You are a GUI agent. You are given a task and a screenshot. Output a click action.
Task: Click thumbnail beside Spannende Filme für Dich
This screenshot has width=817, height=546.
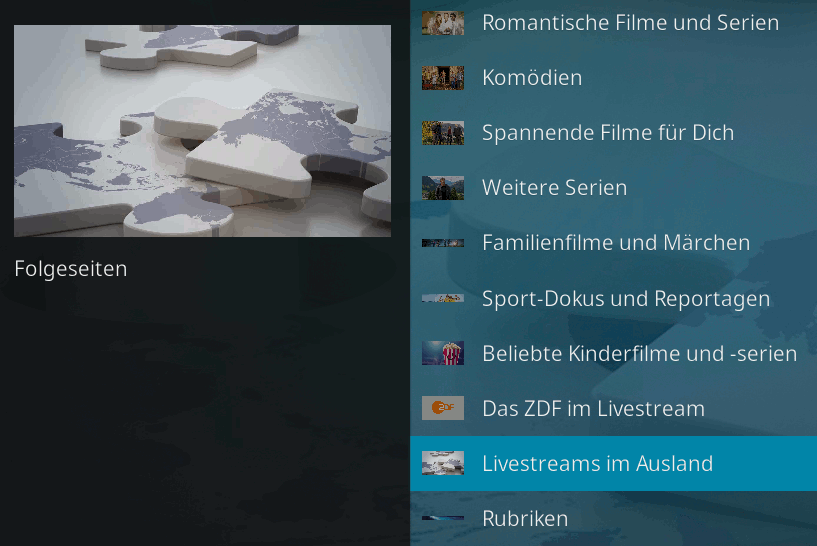click(443, 133)
